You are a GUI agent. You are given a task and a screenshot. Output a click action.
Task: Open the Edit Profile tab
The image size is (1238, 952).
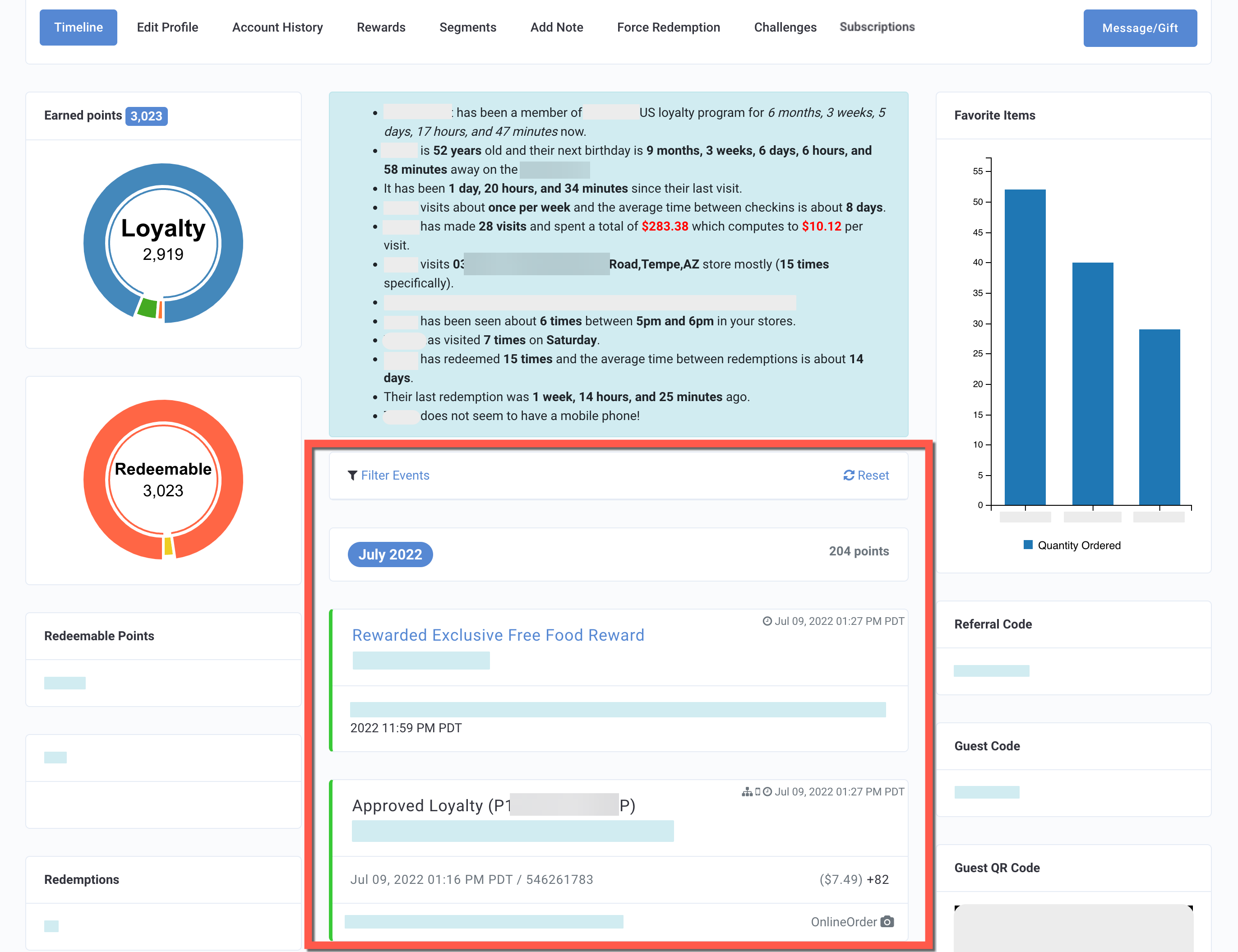coord(167,27)
